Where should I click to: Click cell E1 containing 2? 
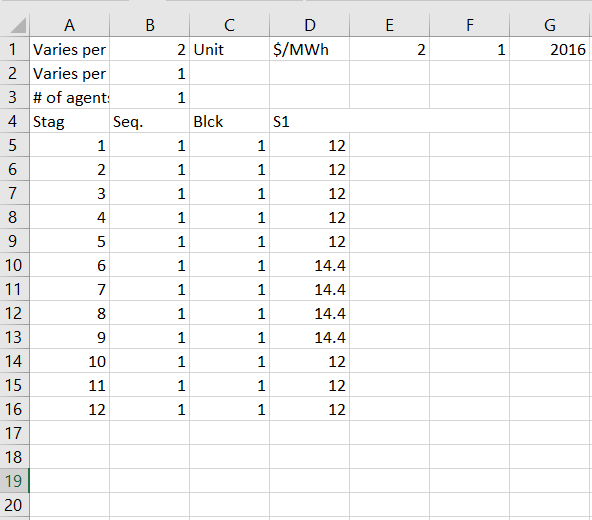[x=390, y=49]
